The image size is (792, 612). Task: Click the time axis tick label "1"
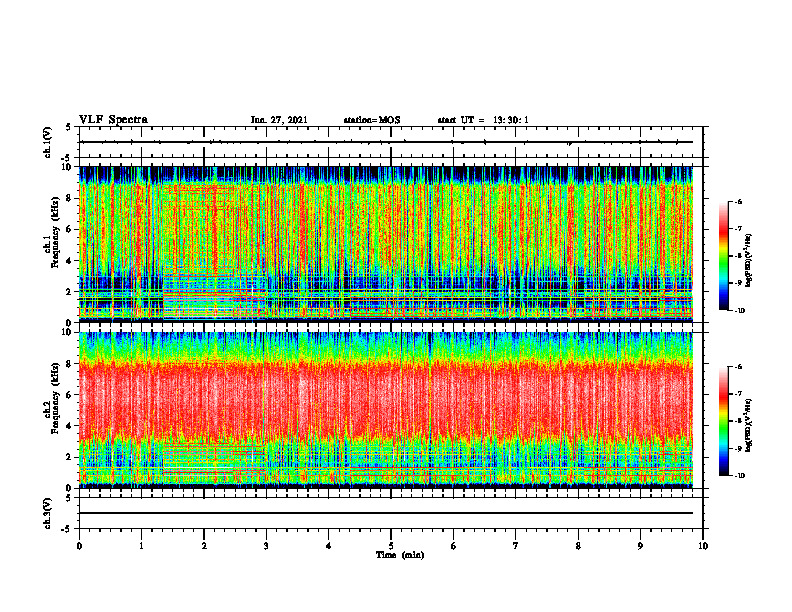tap(141, 546)
